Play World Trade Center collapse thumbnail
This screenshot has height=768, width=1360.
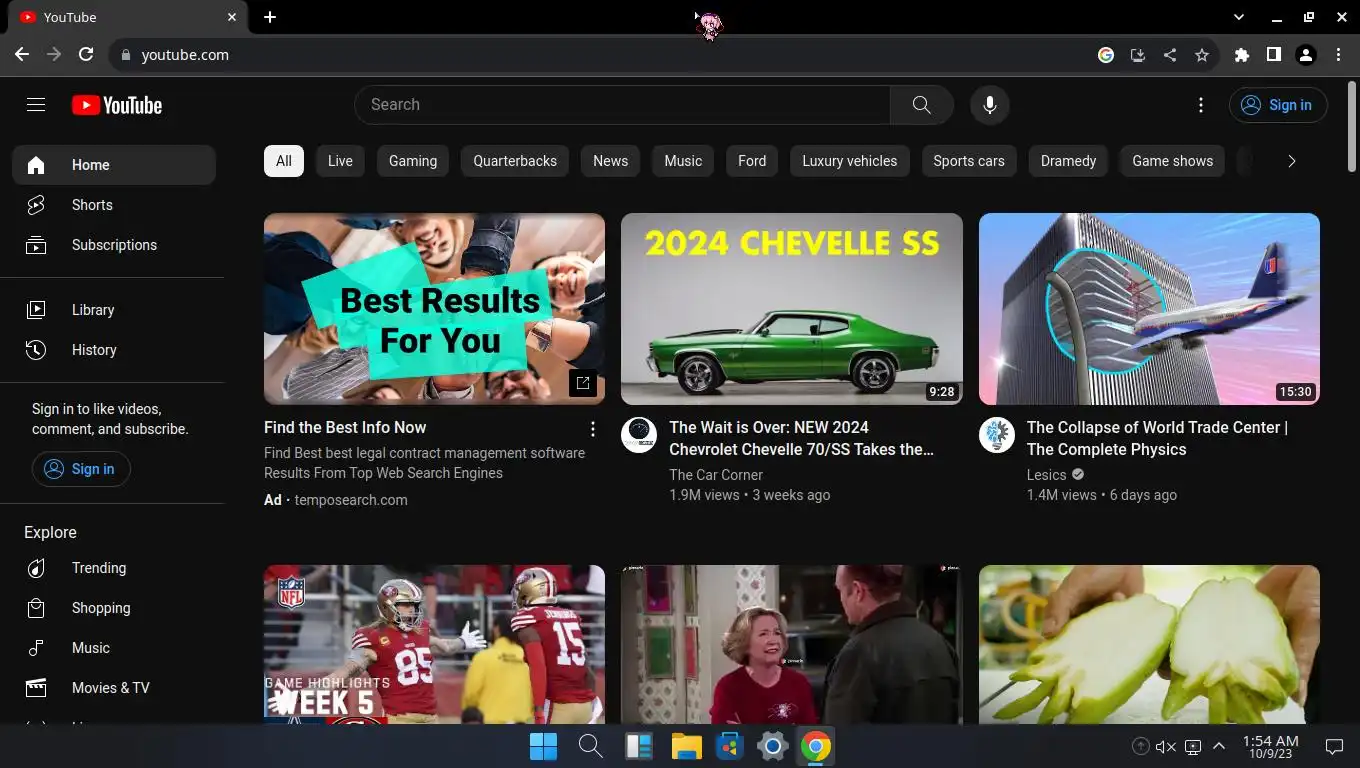(1149, 309)
